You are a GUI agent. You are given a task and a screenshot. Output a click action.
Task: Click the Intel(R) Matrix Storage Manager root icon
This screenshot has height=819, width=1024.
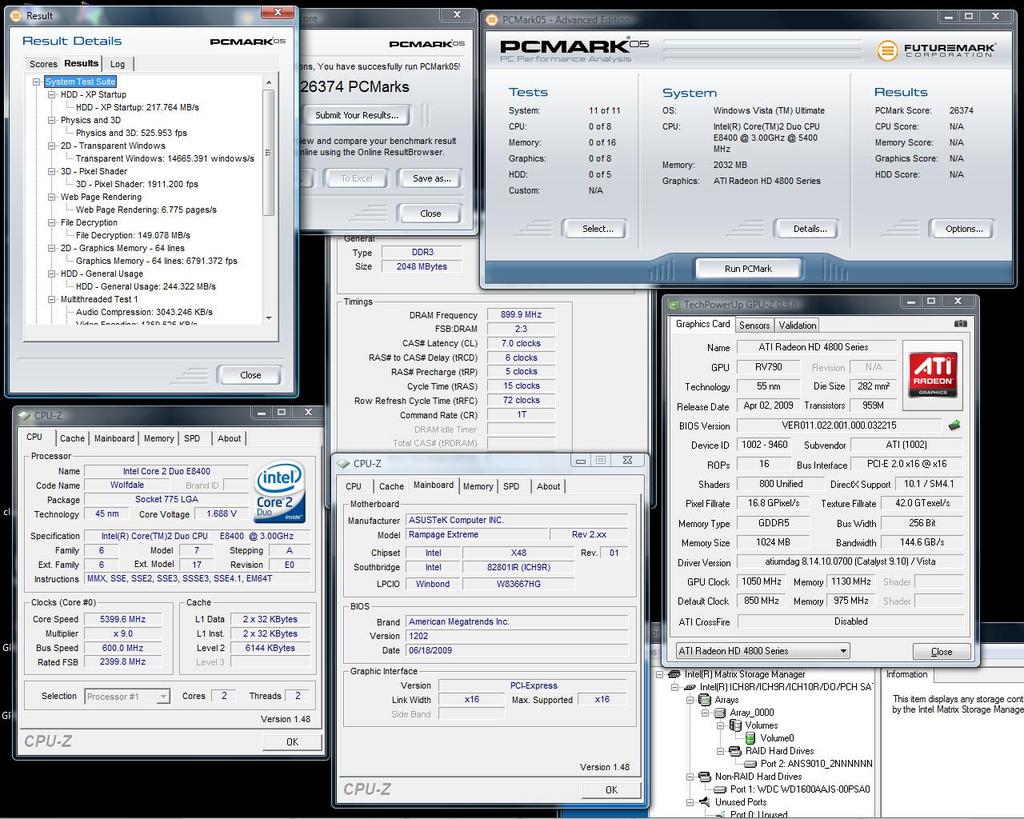(x=675, y=674)
